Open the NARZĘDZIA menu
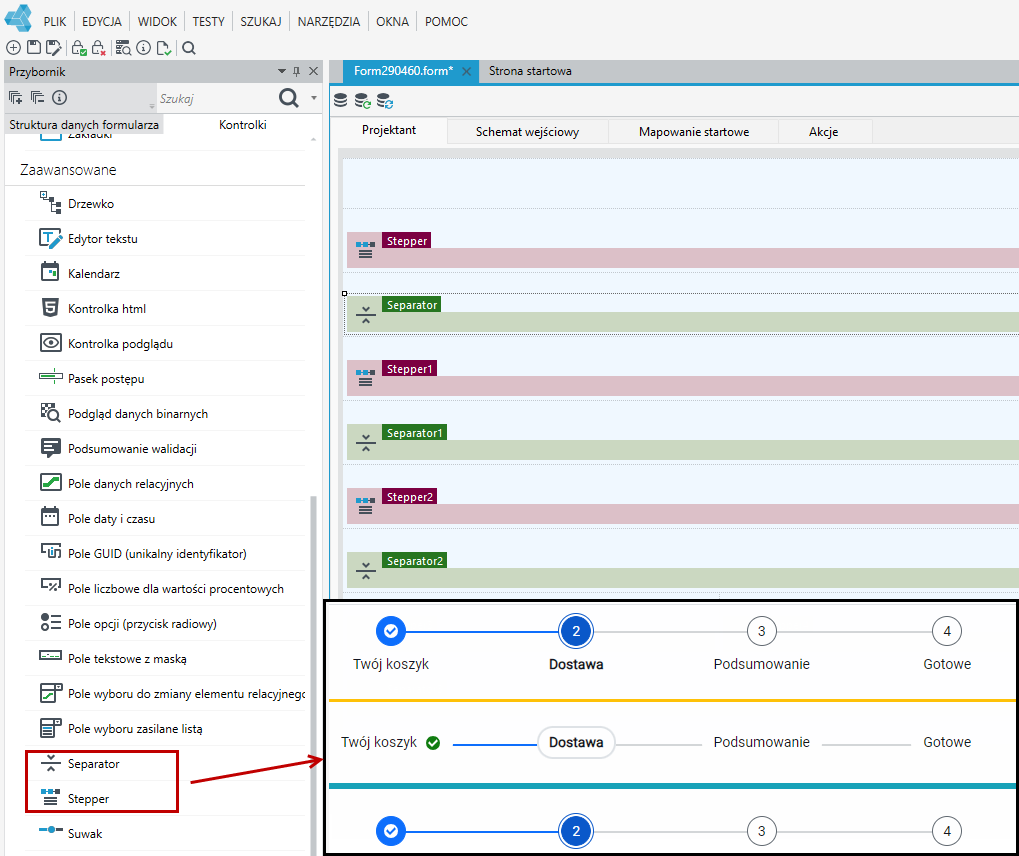The image size is (1019, 856). point(329,21)
